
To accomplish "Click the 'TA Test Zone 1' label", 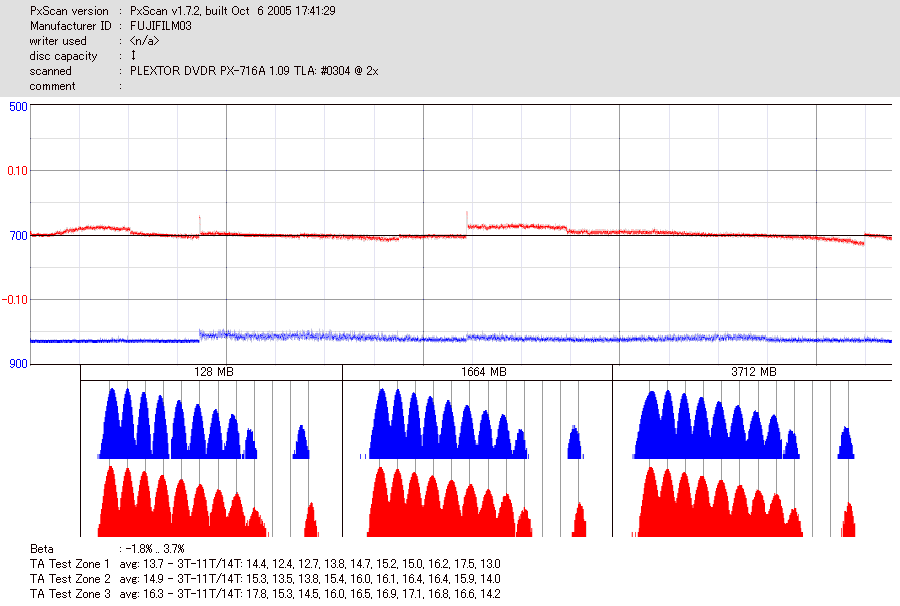I will (x=69, y=564).
